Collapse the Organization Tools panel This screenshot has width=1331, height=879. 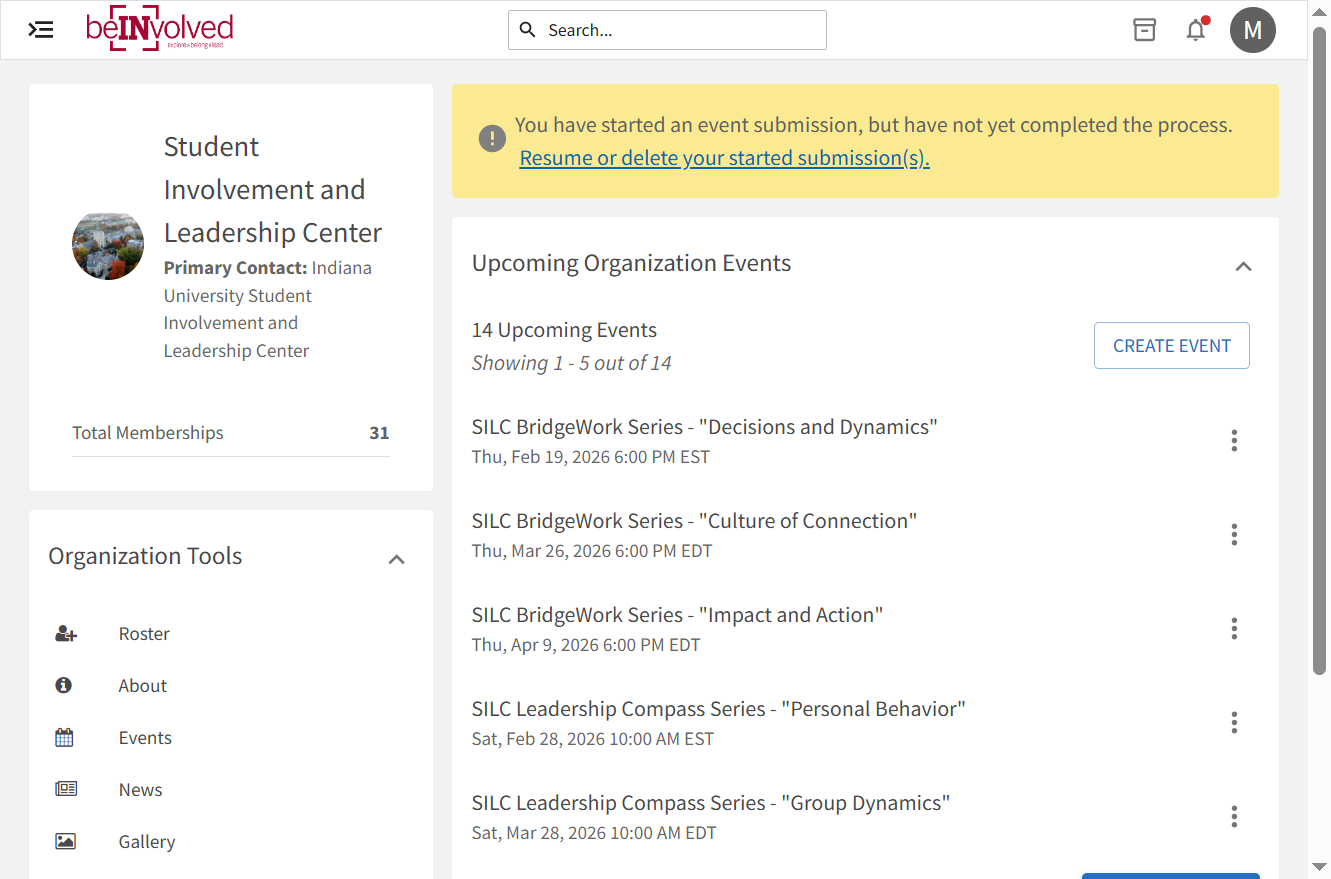pyautogui.click(x=397, y=559)
